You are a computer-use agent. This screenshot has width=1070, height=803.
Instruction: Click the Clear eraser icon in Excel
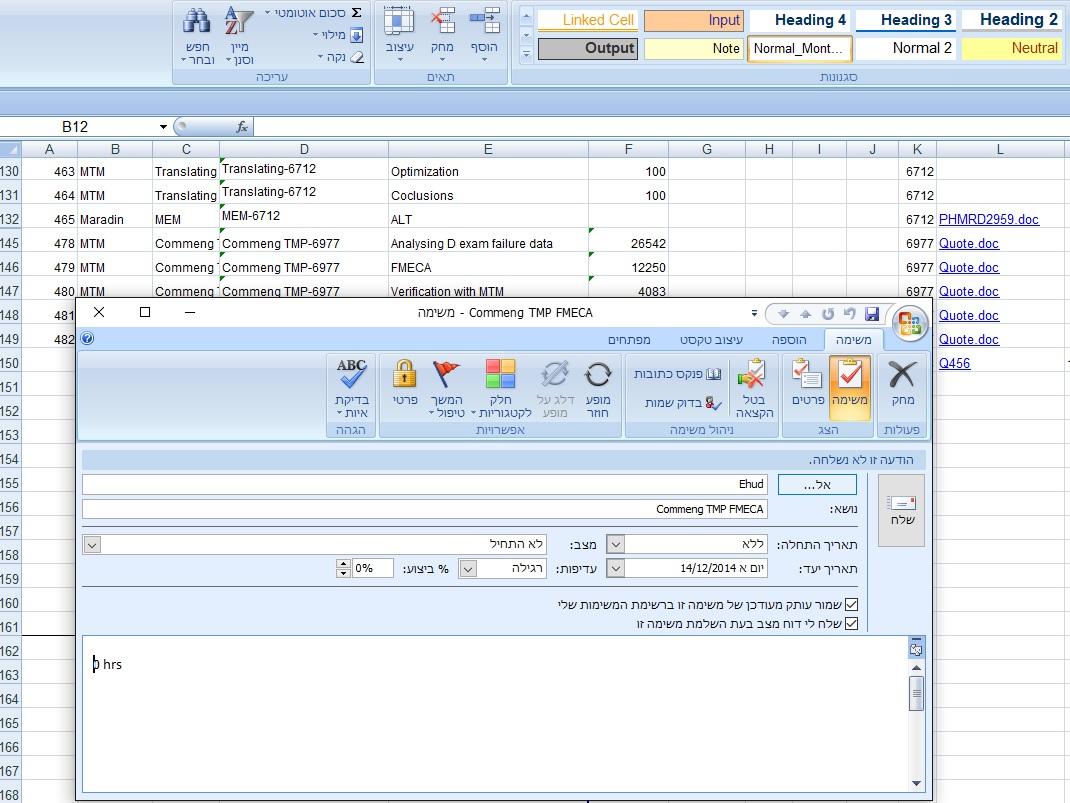point(356,57)
